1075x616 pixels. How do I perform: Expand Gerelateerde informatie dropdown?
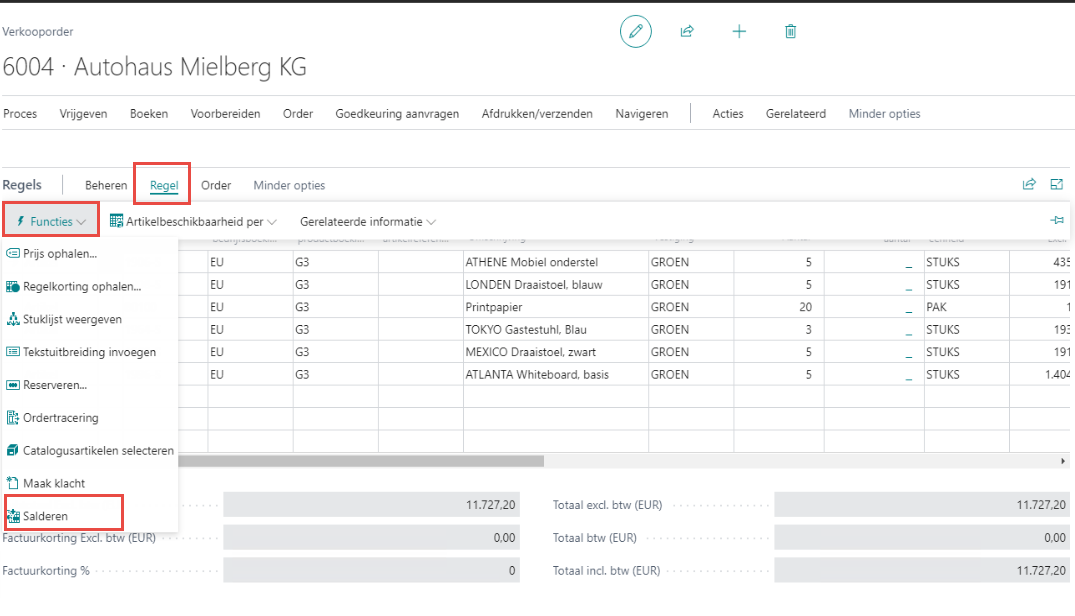(368, 221)
